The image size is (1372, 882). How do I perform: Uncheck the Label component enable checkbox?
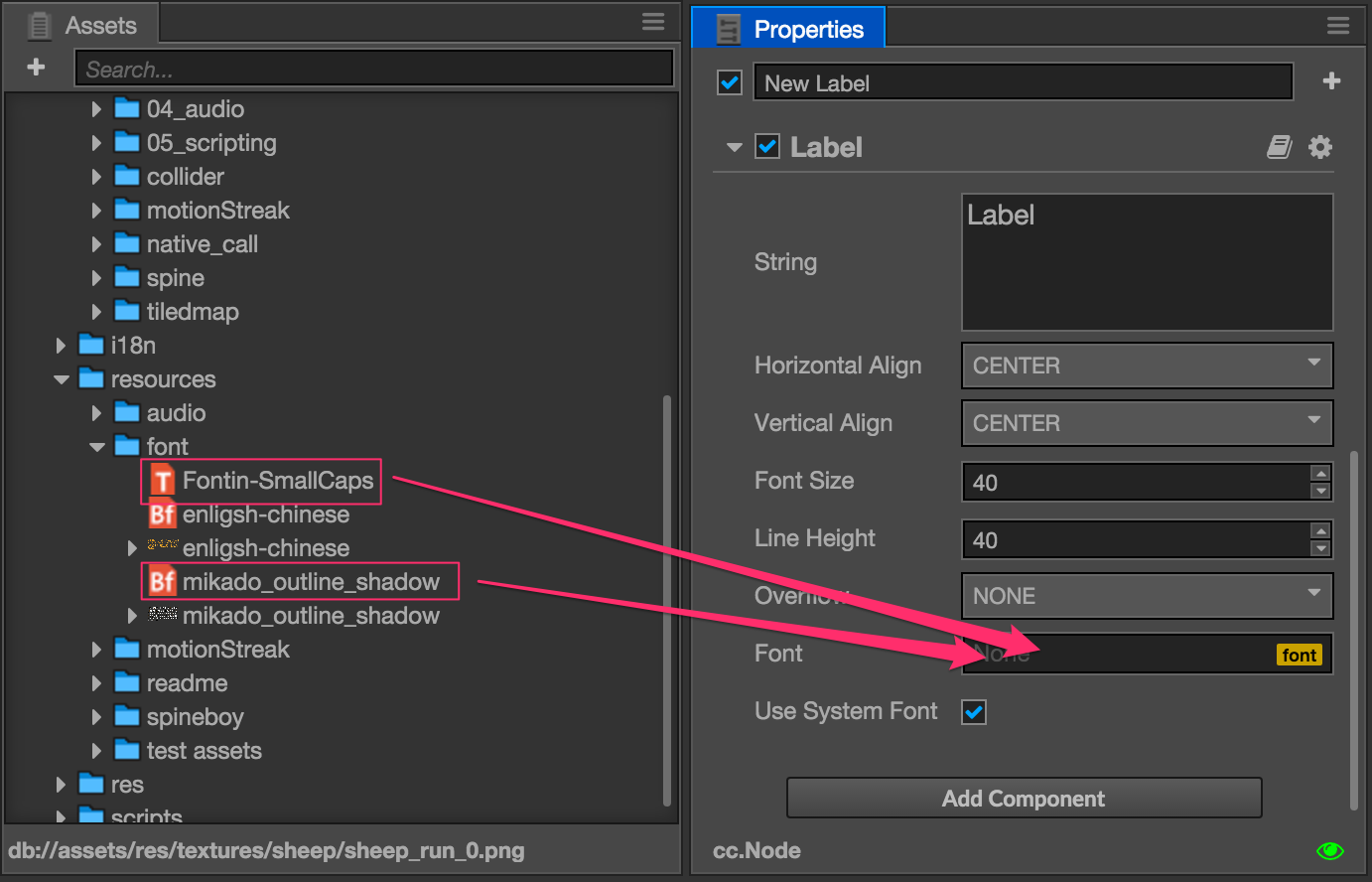[767, 146]
